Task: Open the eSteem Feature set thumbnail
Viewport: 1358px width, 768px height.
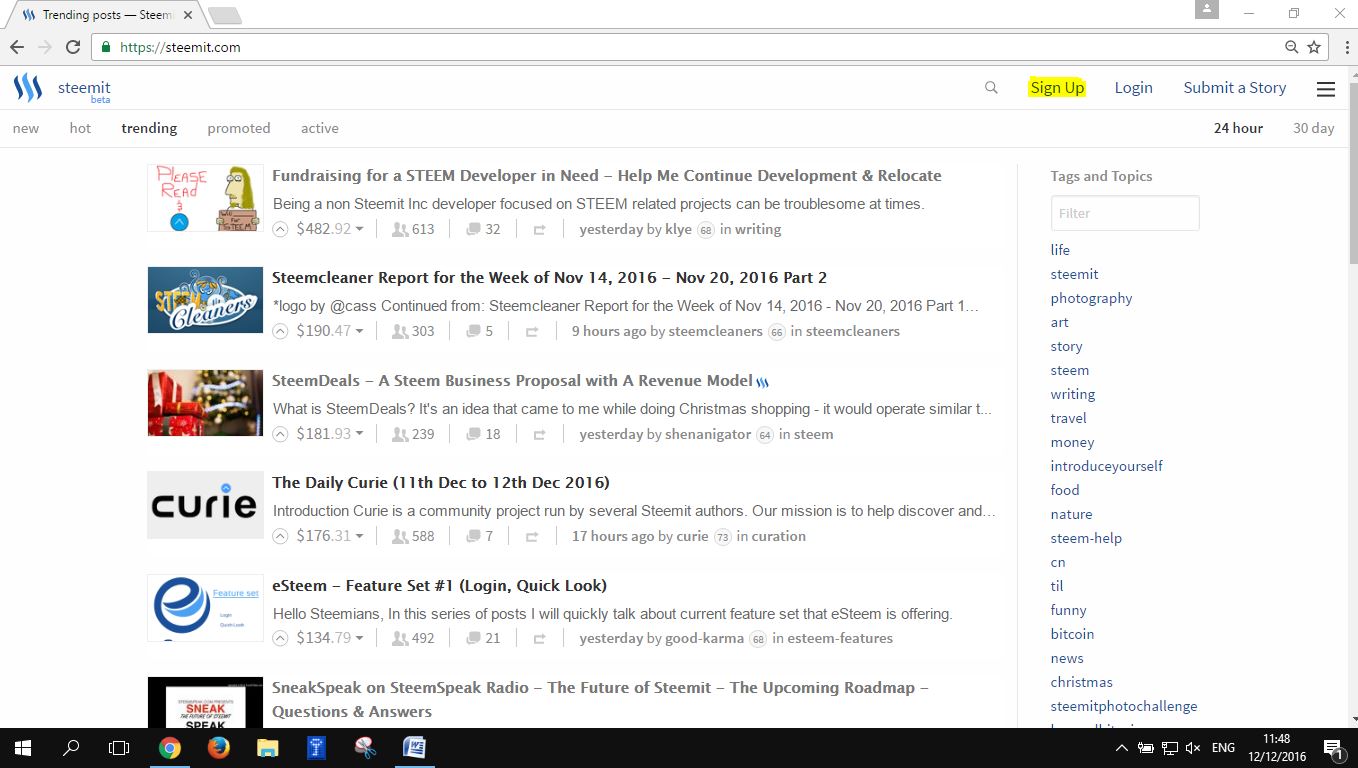Action: [x=205, y=608]
